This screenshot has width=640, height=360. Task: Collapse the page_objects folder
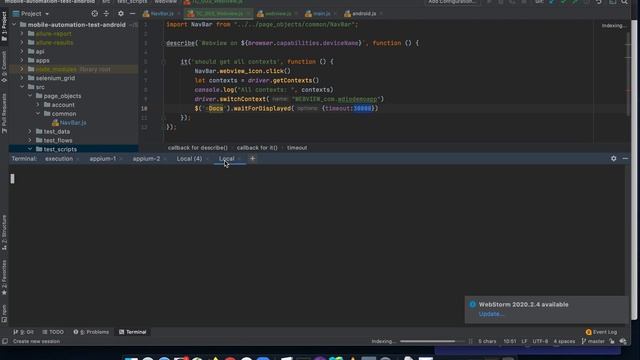(x=30, y=96)
